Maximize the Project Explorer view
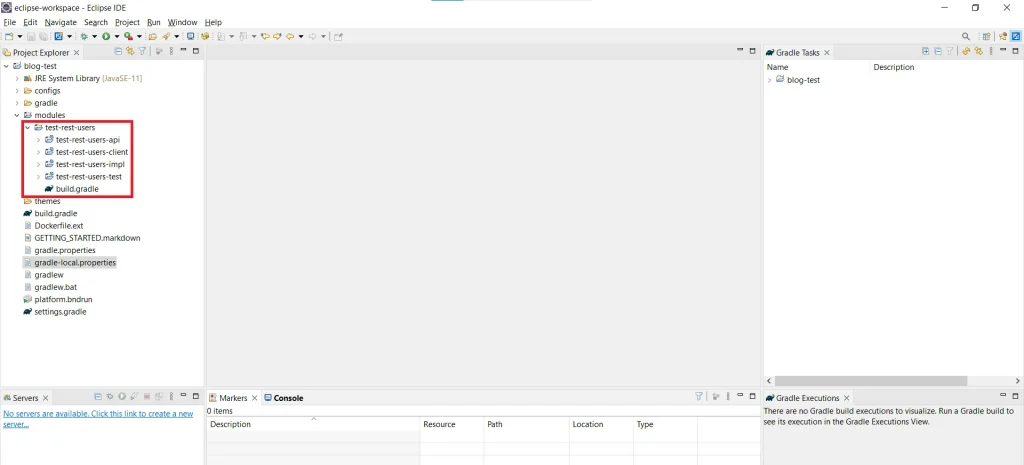This screenshot has height=465, width=1024. pos(195,51)
